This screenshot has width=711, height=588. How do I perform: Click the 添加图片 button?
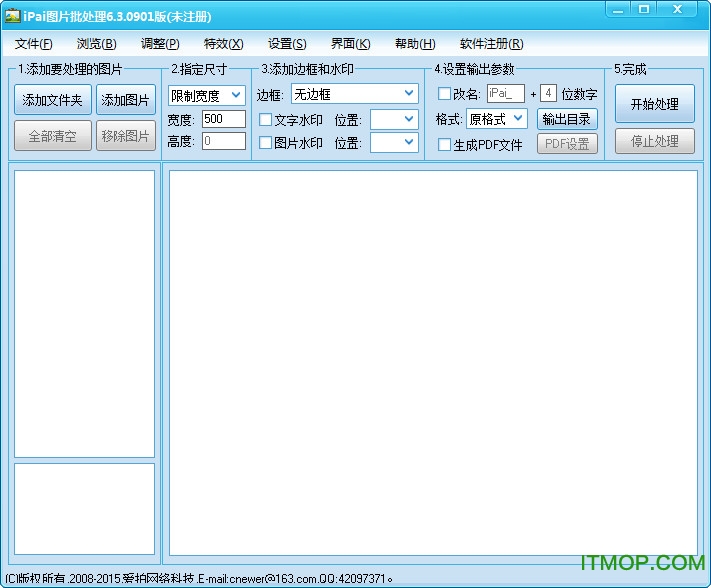point(126,100)
